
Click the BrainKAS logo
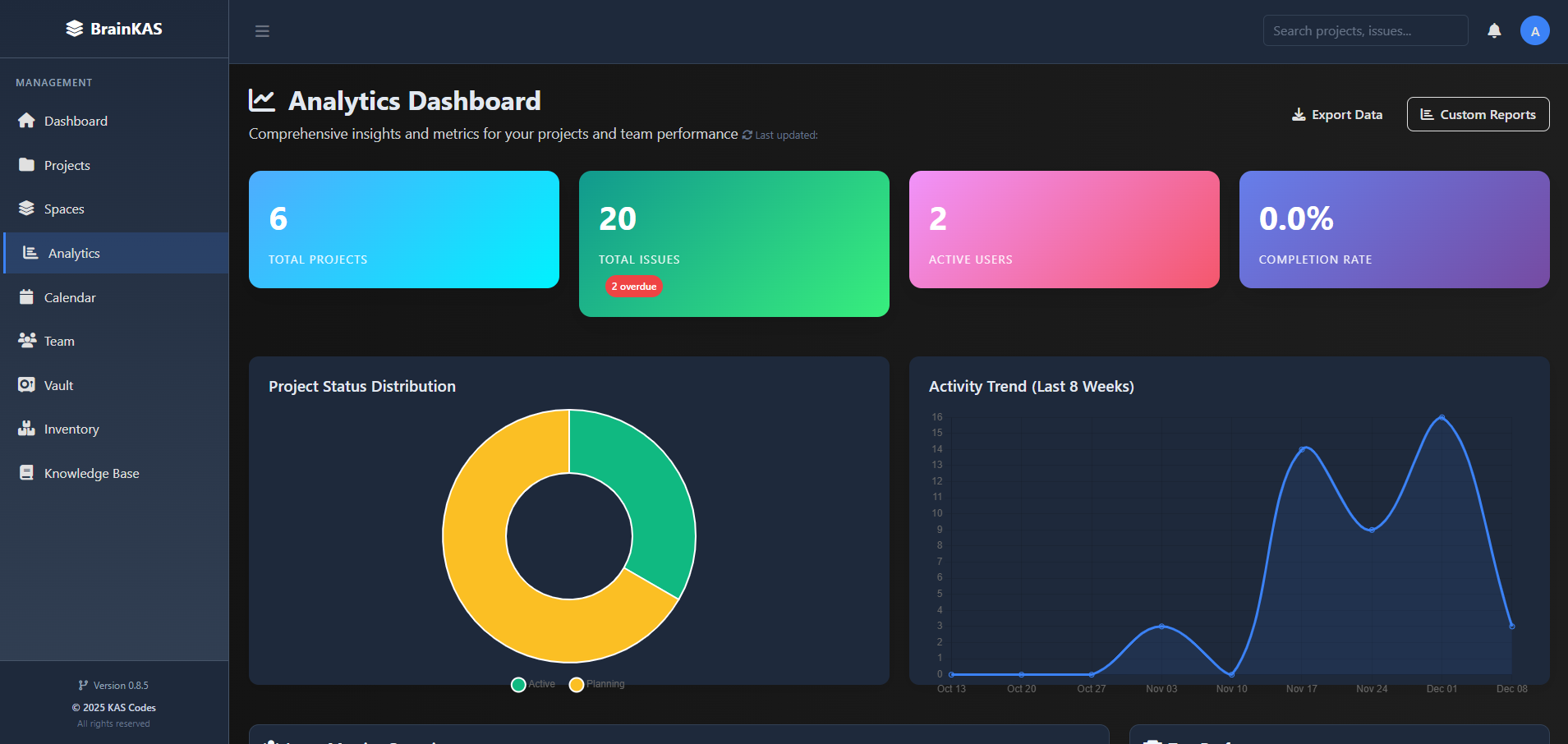click(114, 29)
